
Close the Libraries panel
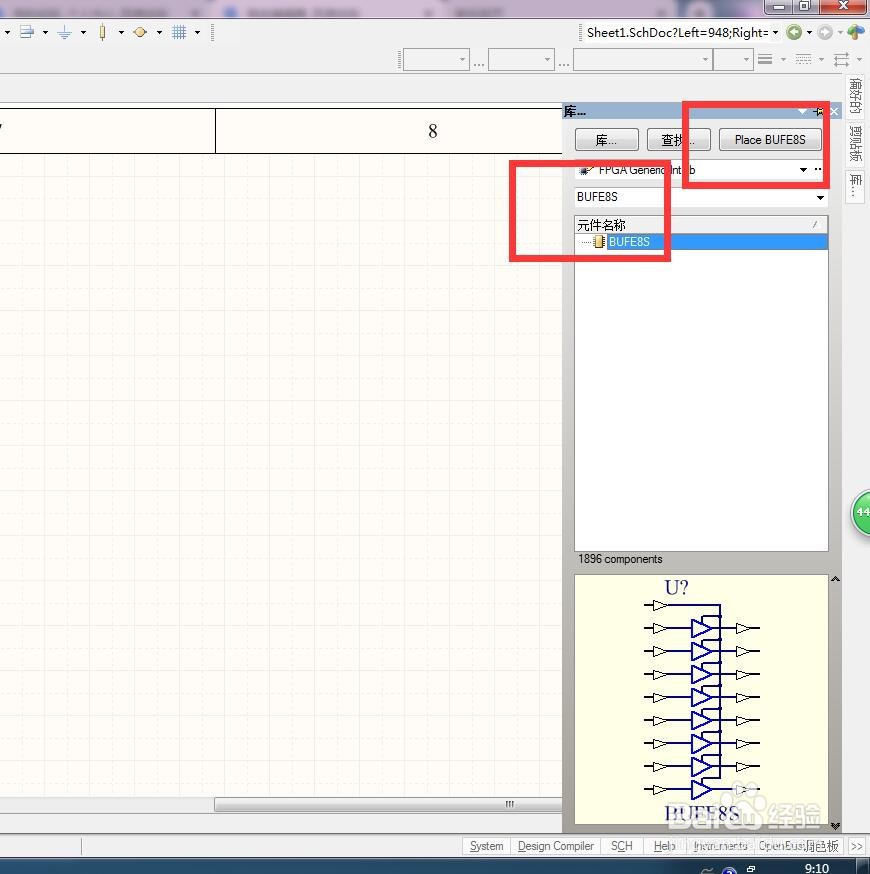click(x=834, y=111)
